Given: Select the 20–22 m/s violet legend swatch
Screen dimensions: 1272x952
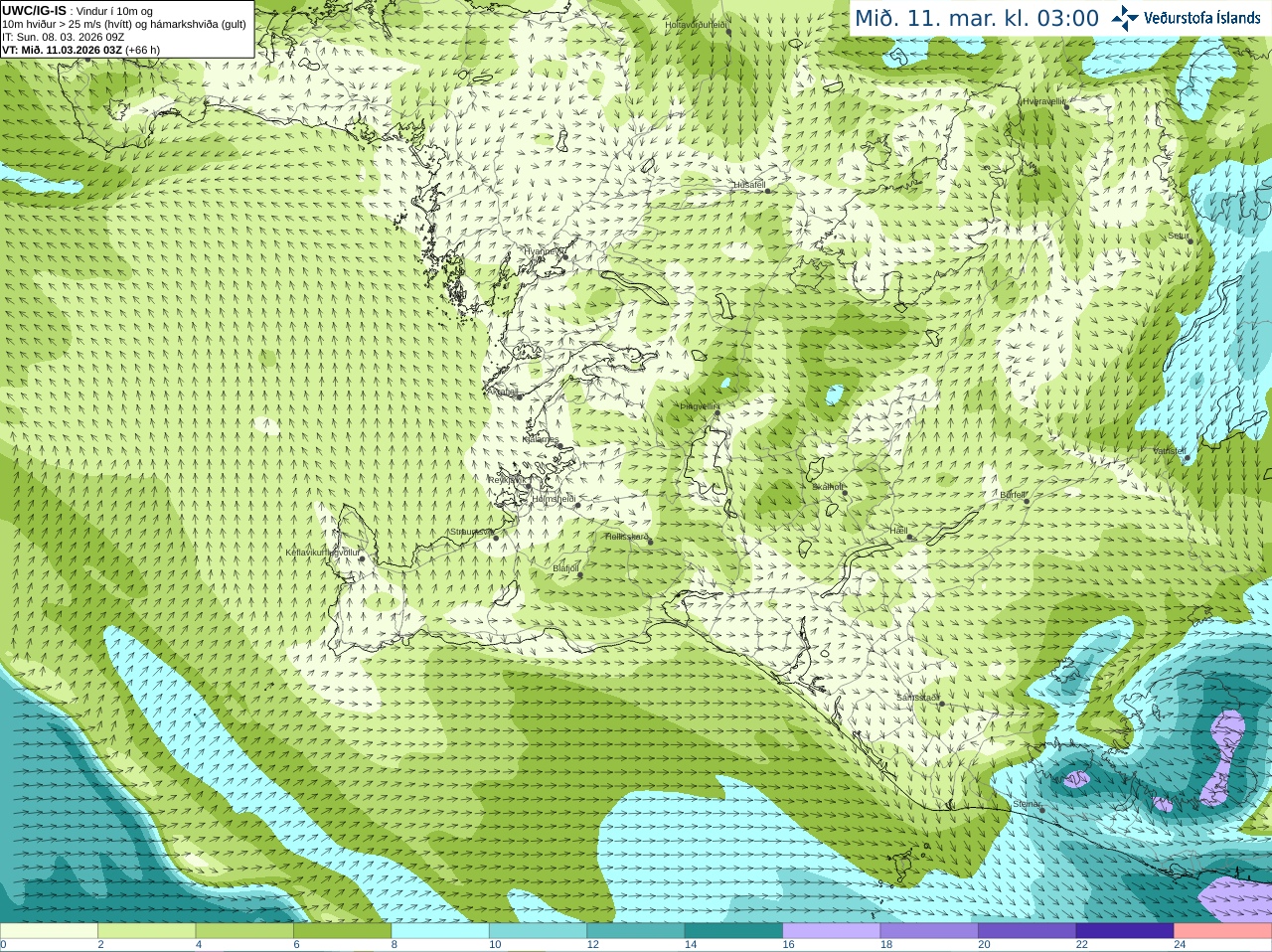Looking at the screenshot, I should click(x=1028, y=931).
